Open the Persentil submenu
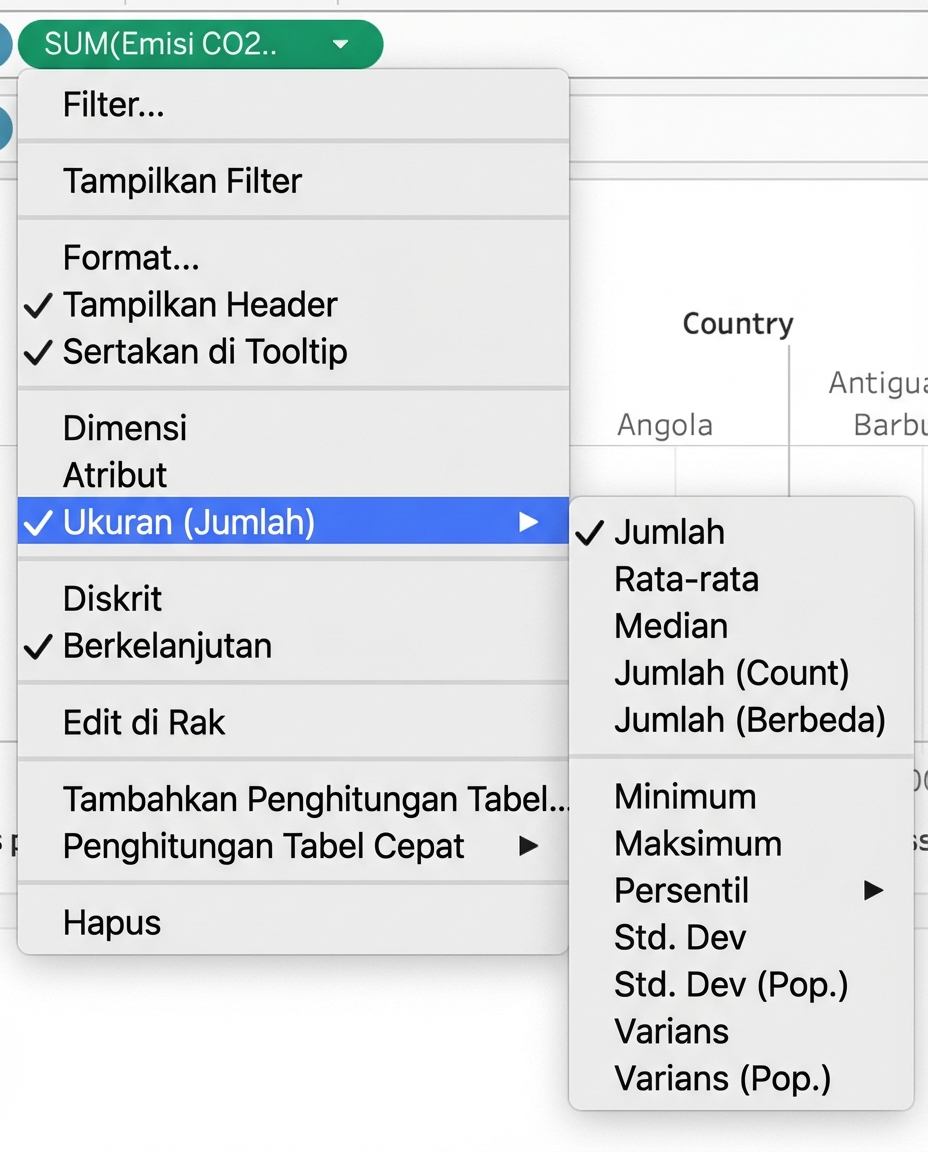The height and width of the screenshot is (1152, 928). (681, 890)
